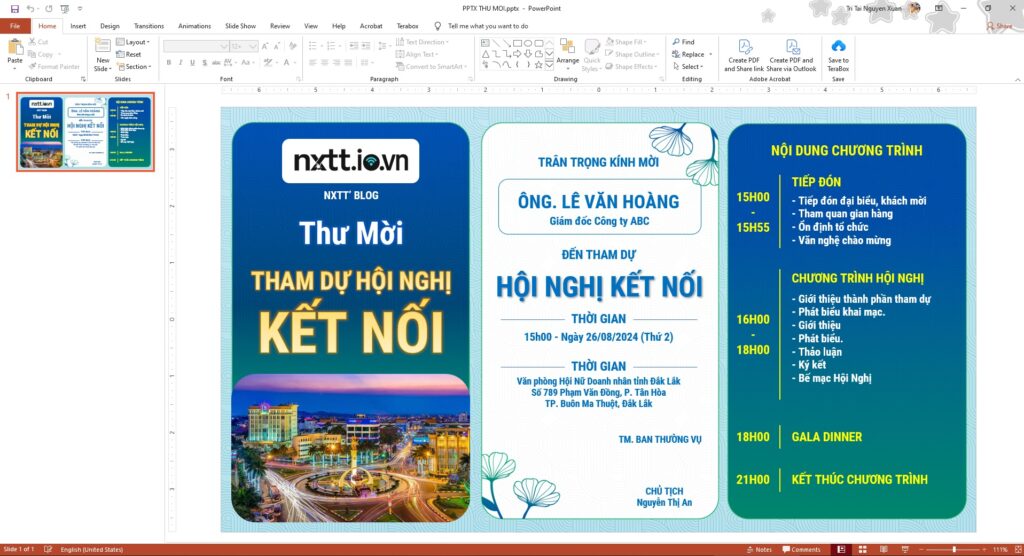
Task: Click the Notes button in status bar
Action: coord(760,549)
